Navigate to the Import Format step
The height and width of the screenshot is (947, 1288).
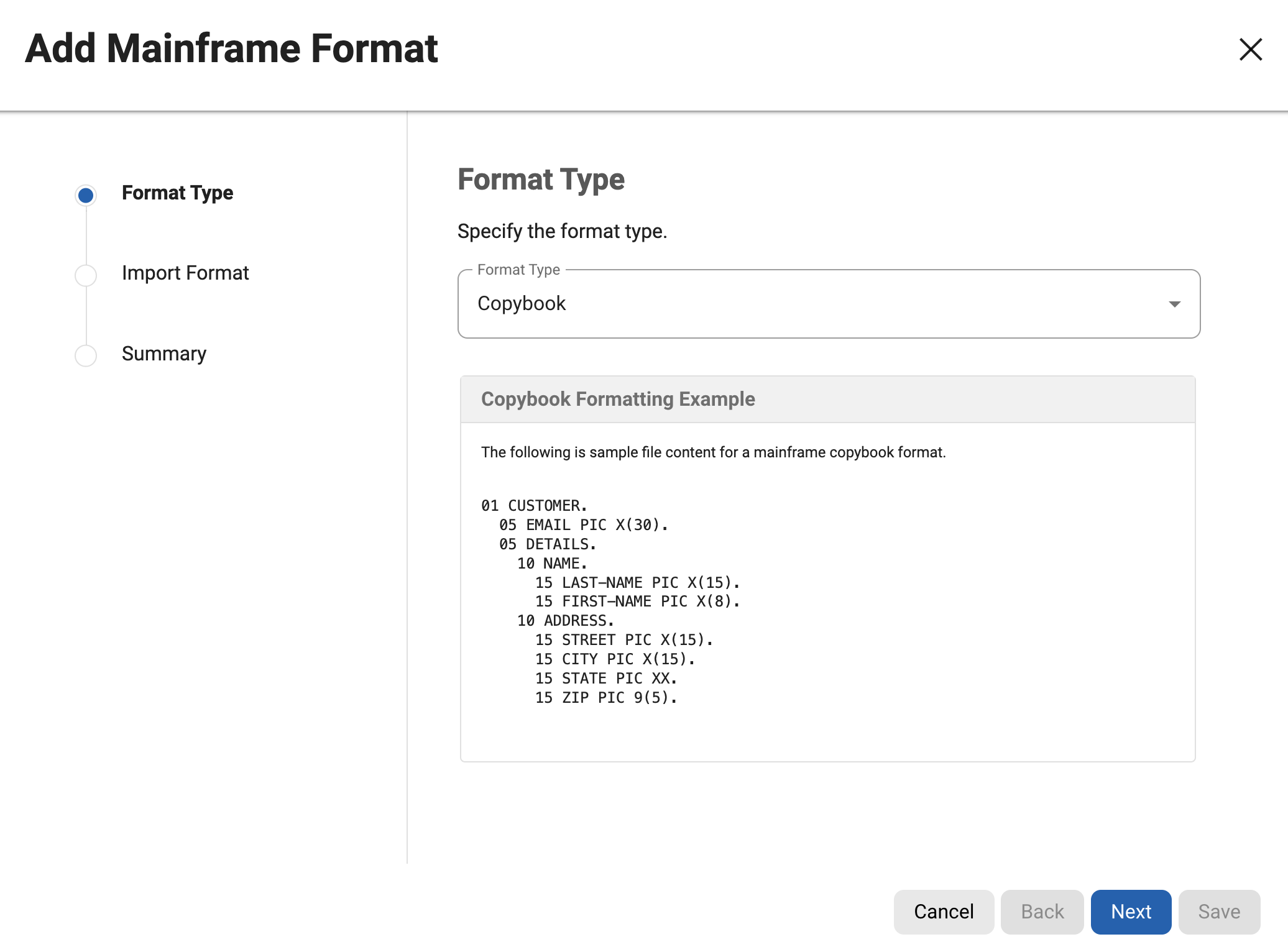(x=185, y=272)
